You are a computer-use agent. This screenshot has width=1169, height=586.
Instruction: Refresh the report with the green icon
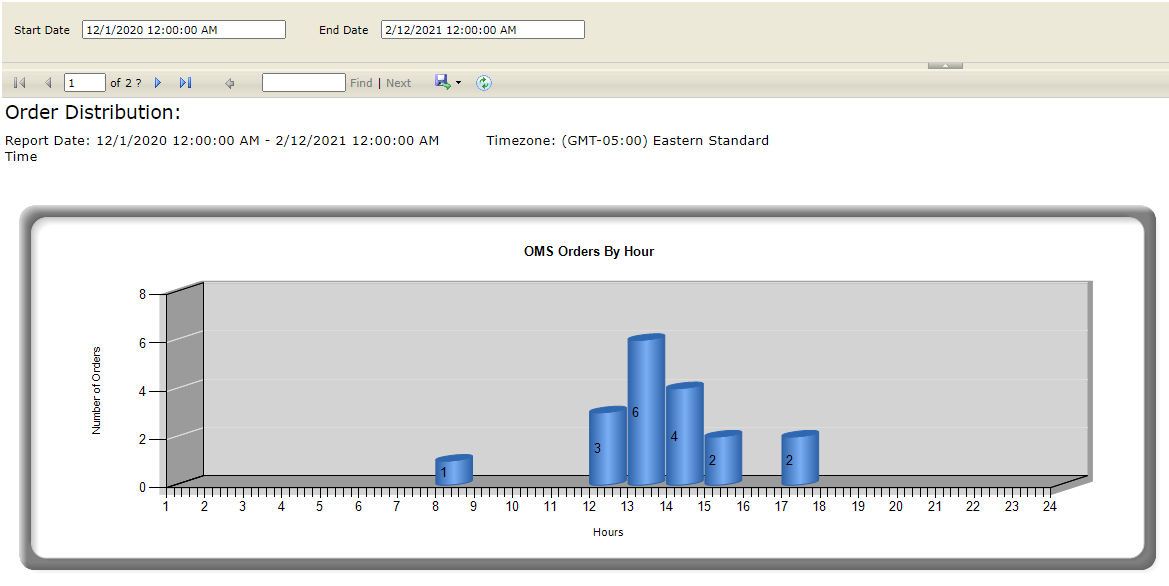click(x=483, y=83)
